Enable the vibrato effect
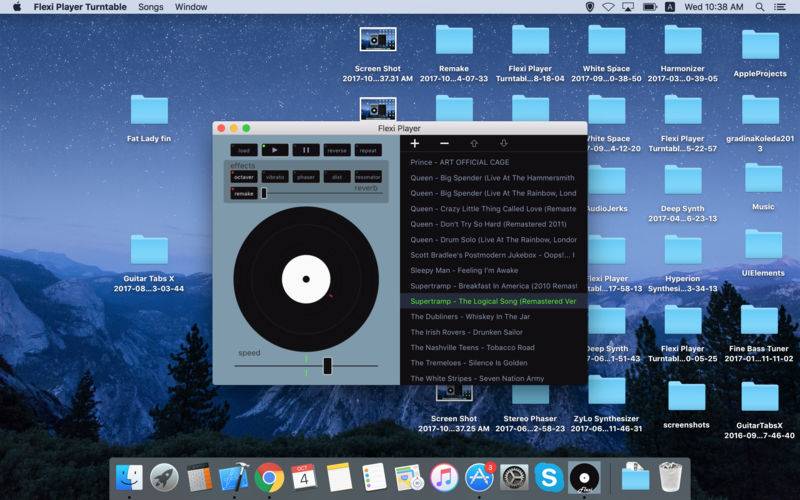800x500 pixels. [275, 177]
